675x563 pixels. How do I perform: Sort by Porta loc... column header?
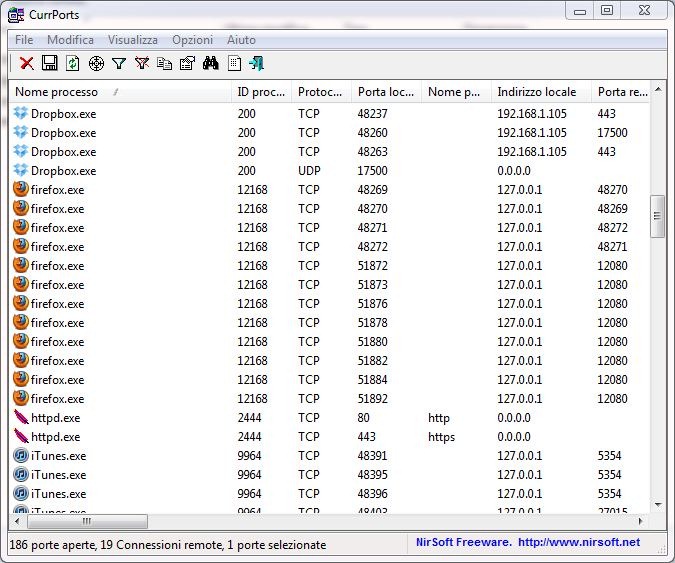[387, 92]
